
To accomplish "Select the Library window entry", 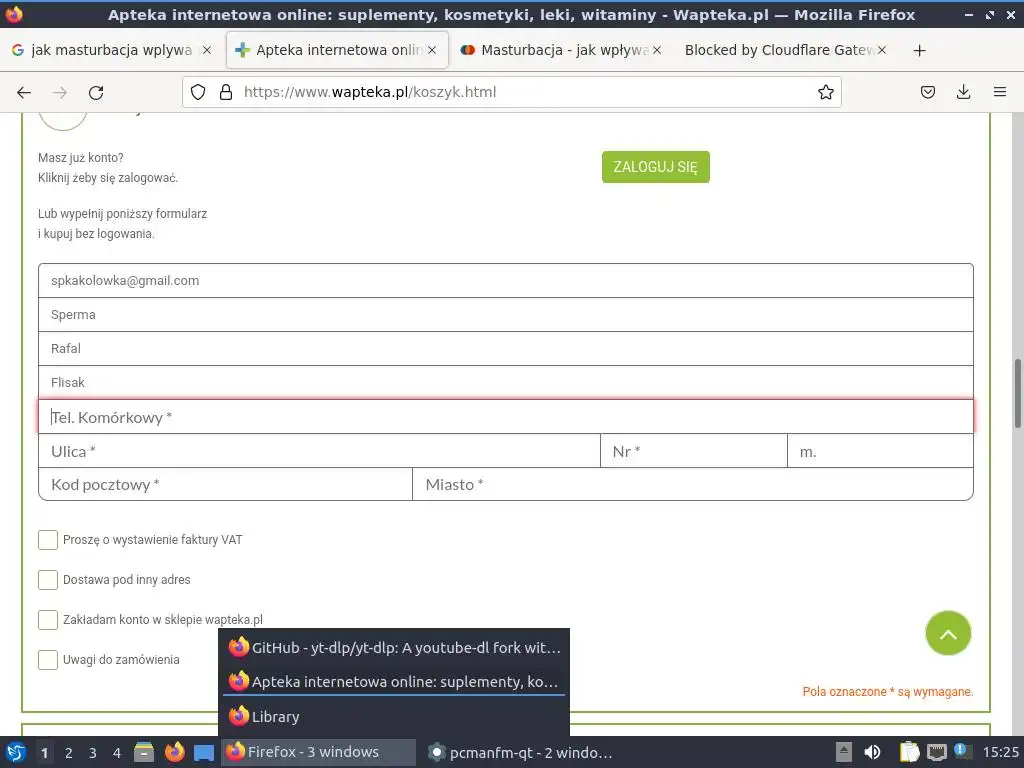I will (x=394, y=716).
